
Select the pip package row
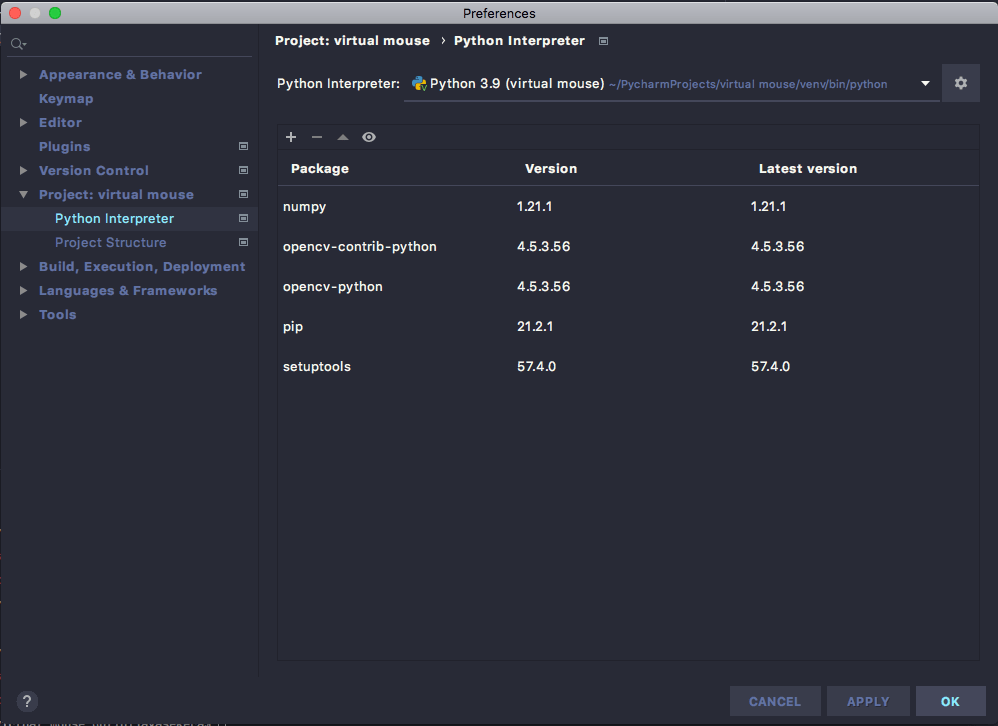(x=628, y=326)
